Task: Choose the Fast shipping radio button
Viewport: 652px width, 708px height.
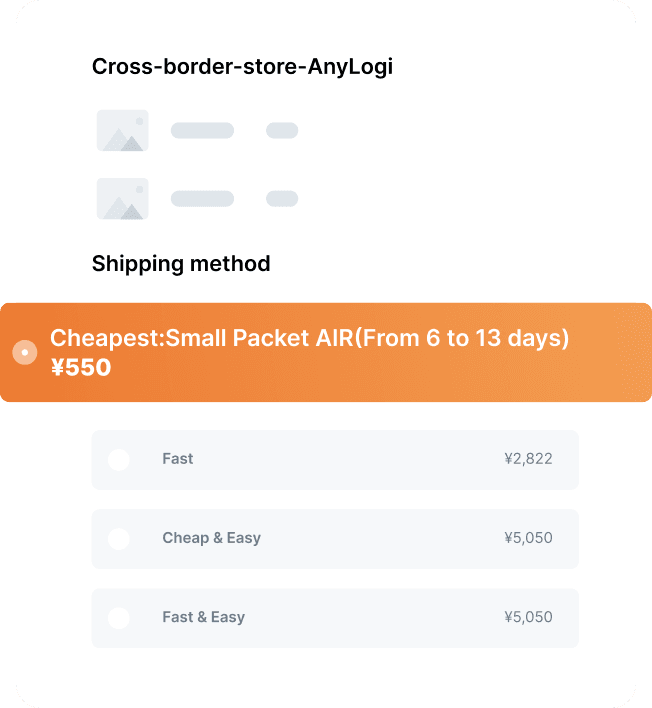Action: (119, 460)
